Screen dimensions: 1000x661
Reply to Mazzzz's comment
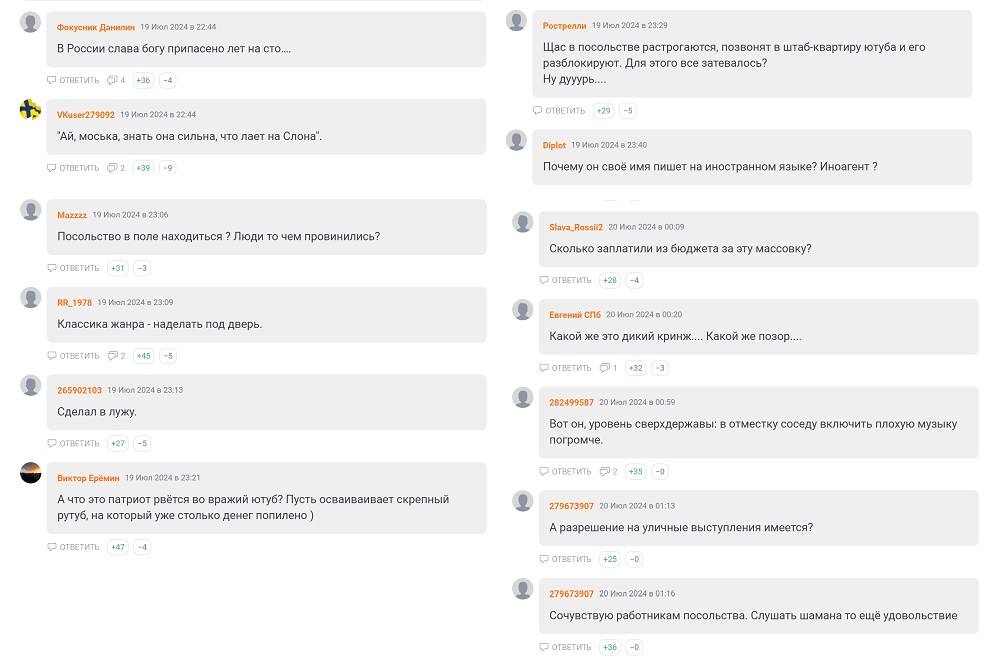pyautogui.click(x=73, y=269)
